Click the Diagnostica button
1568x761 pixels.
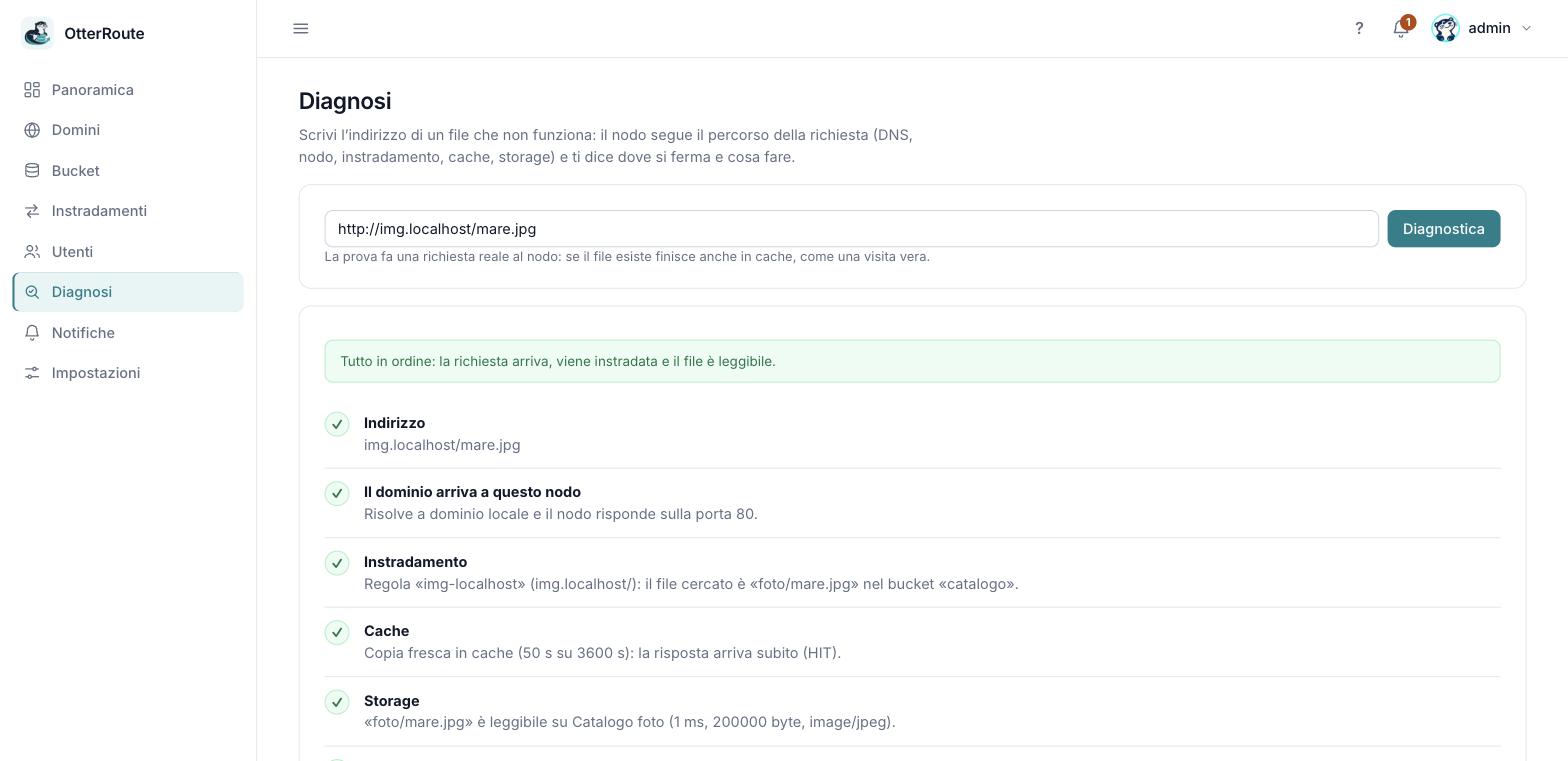click(x=1443, y=229)
